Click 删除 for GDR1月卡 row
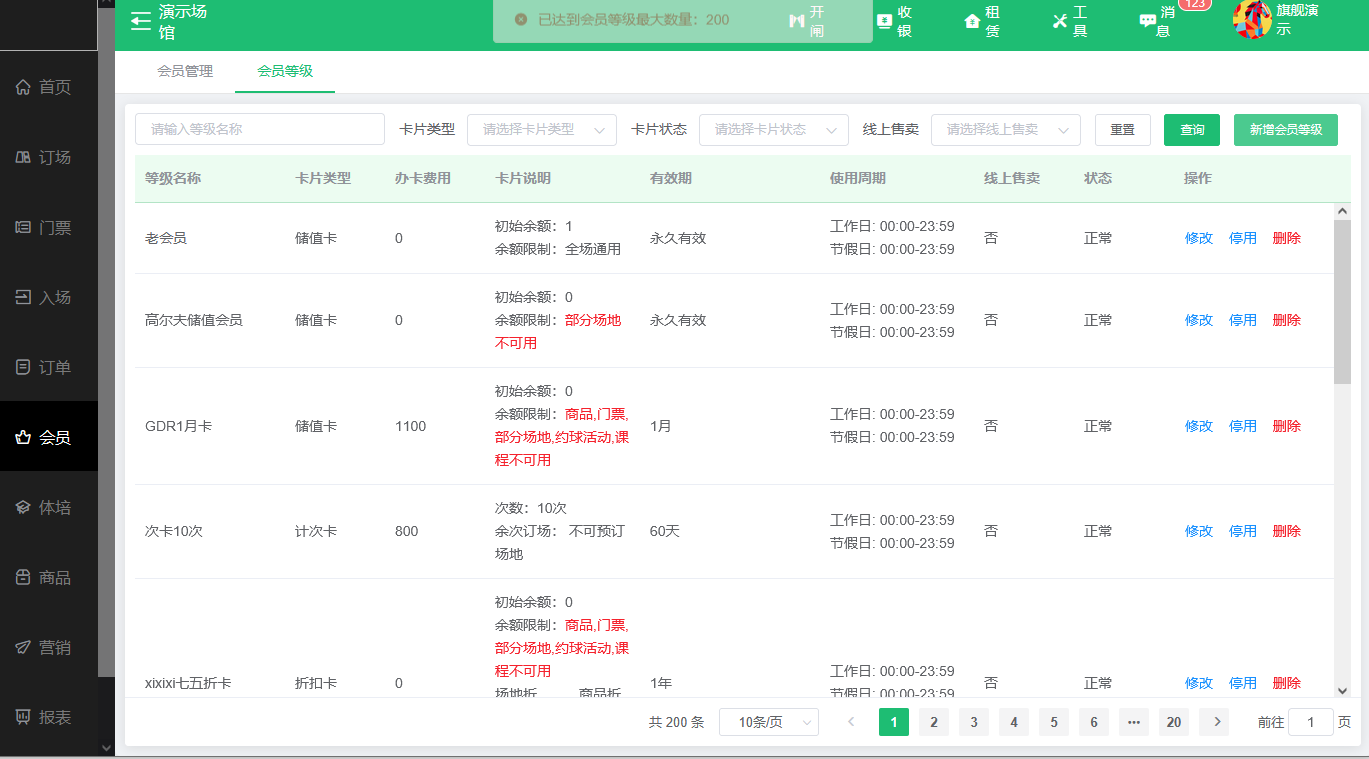The image size is (1369, 759). 1287,426
